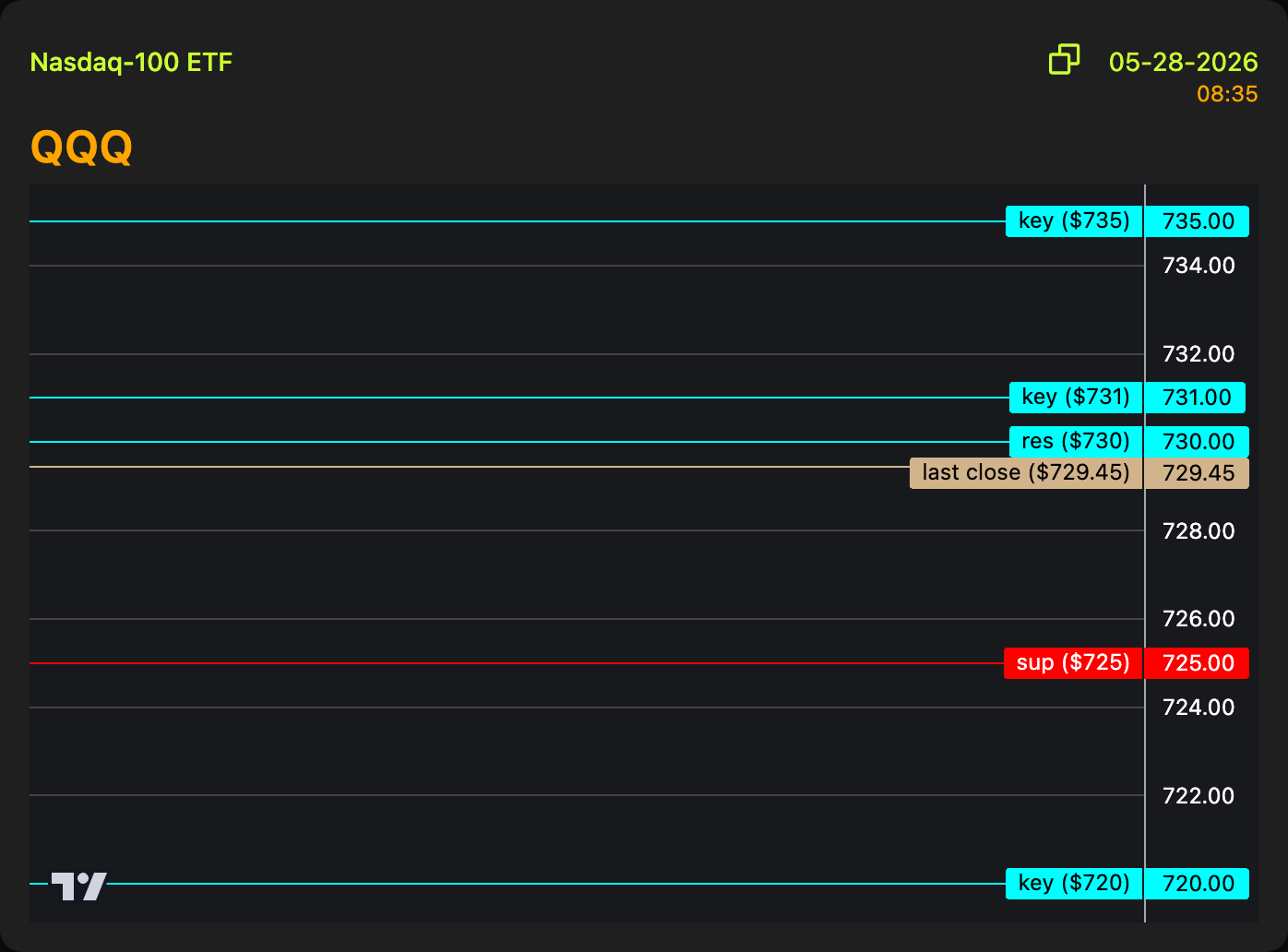Select the key ($735) level label
This screenshot has height=952, width=1288.
tap(1074, 221)
